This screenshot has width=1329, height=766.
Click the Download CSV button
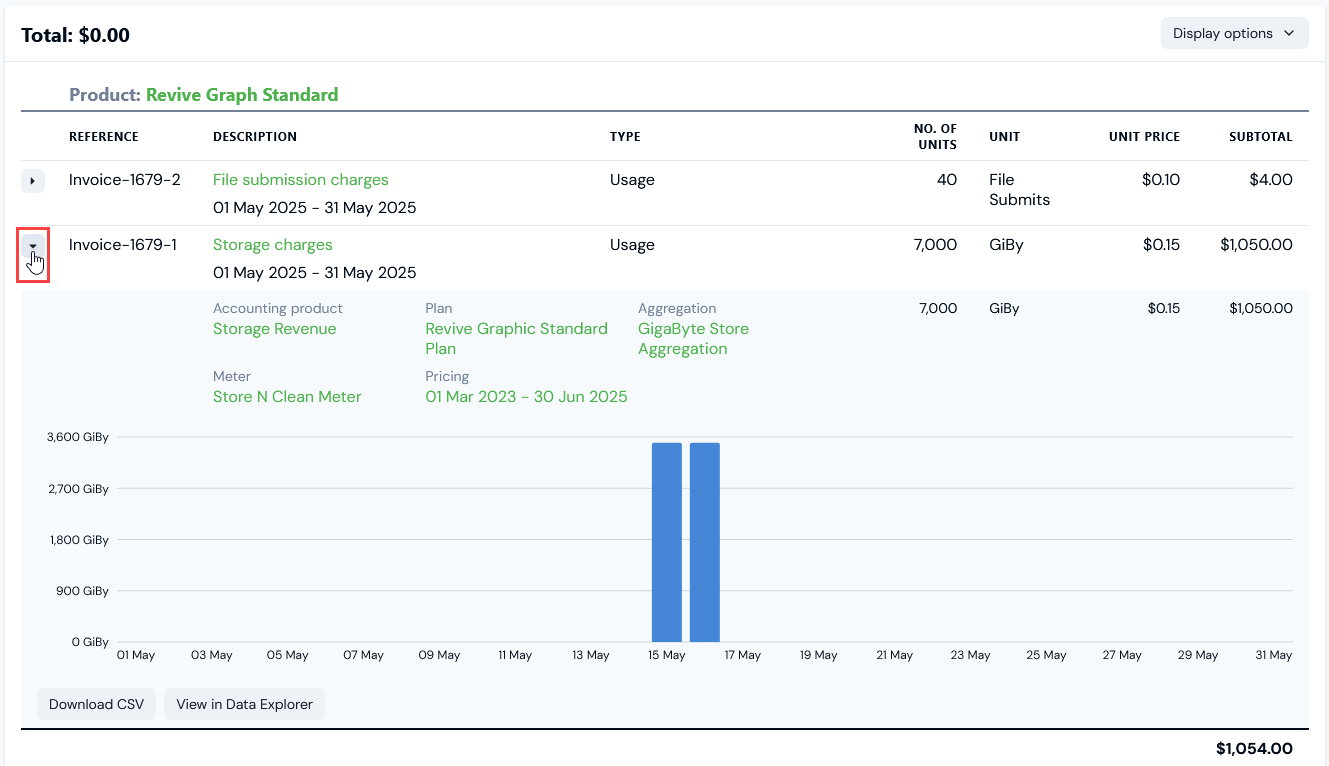click(97, 704)
